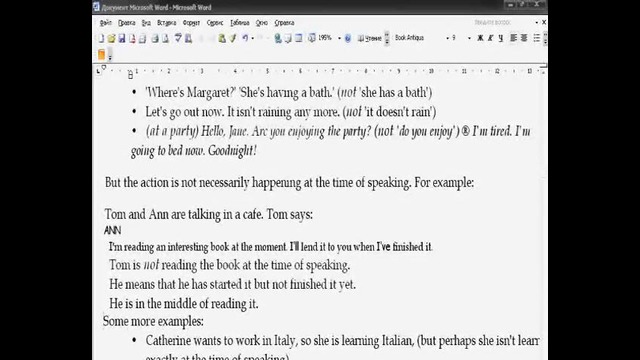Click the E-mail icon next to Permission
This screenshot has width=640, height=360.
tap(142, 39)
